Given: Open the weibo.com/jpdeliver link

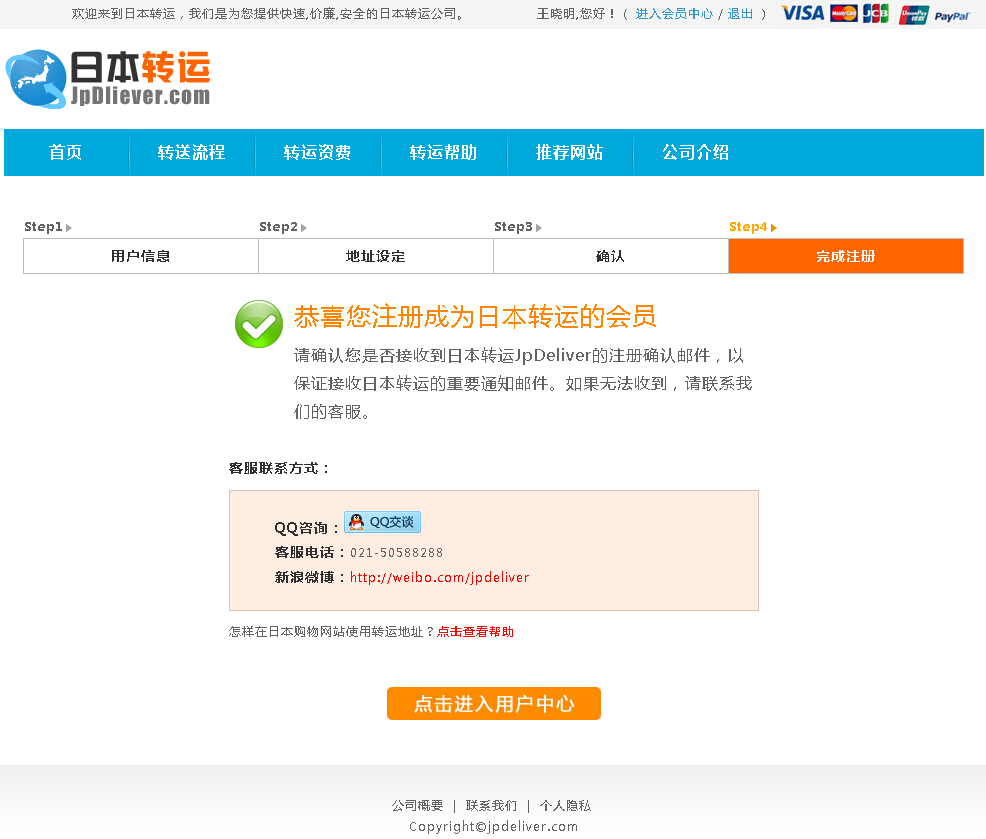Looking at the screenshot, I should [438, 577].
